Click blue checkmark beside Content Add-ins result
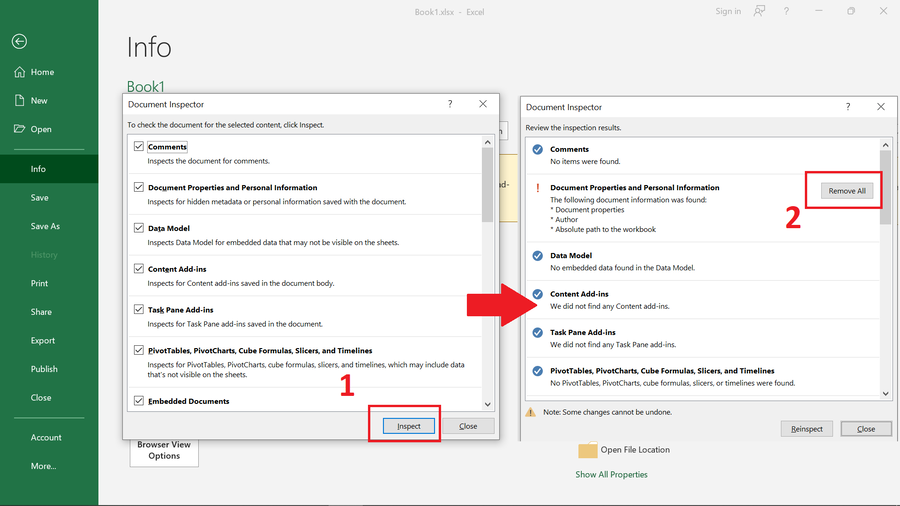The height and width of the screenshot is (506, 900). click(x=537, y=294)
